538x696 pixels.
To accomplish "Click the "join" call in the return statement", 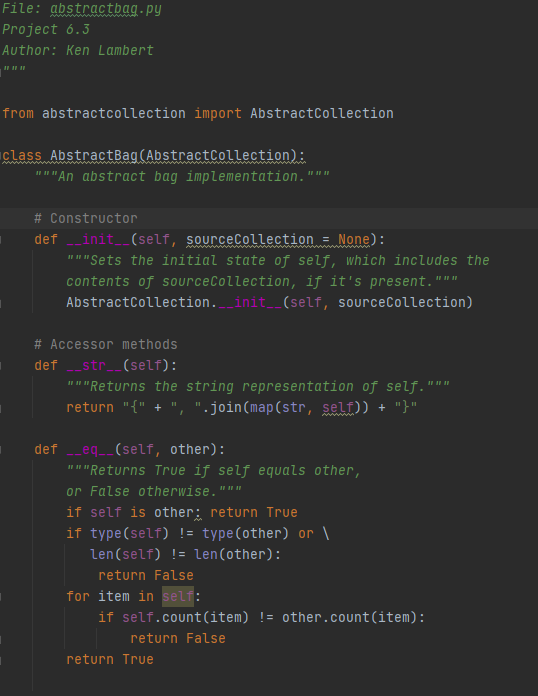I will [225, 407].
